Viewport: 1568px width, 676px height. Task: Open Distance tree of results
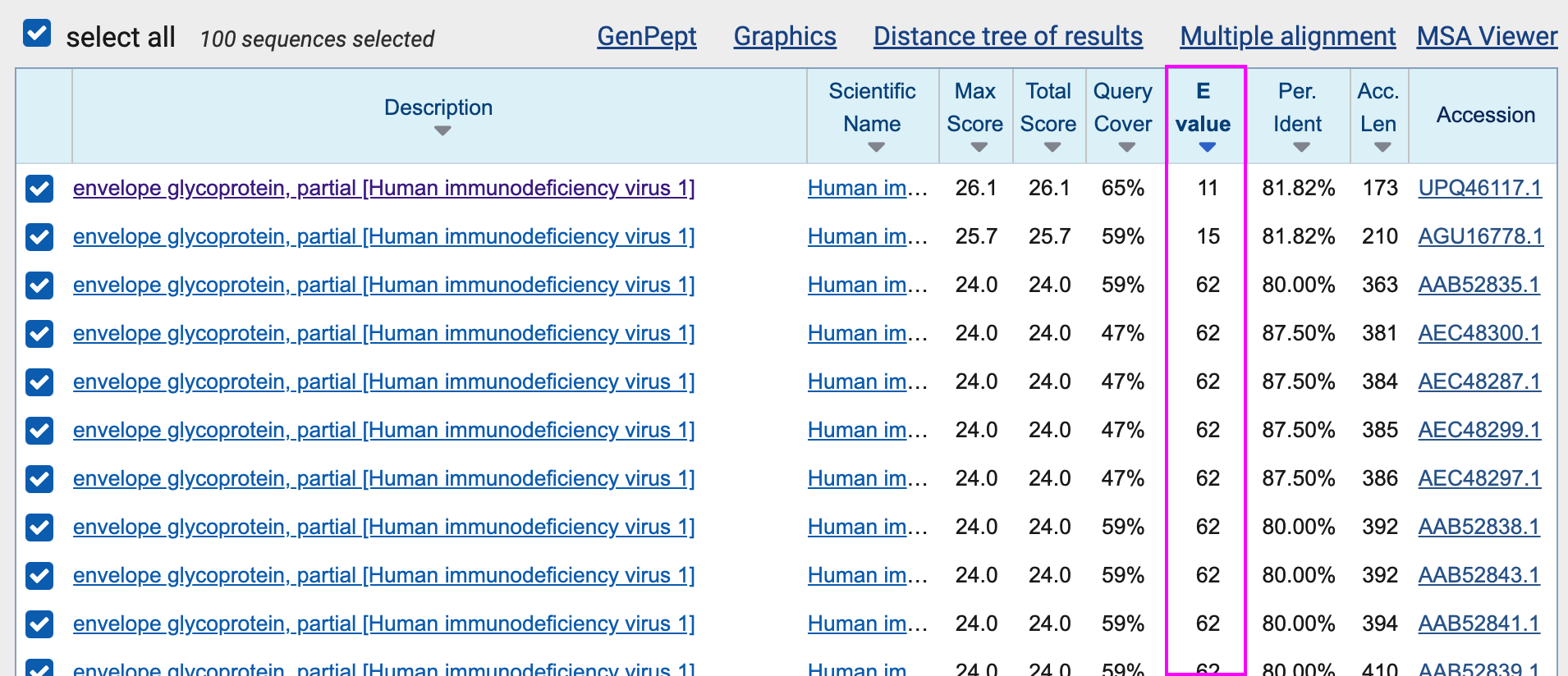tap(1007, 36)
